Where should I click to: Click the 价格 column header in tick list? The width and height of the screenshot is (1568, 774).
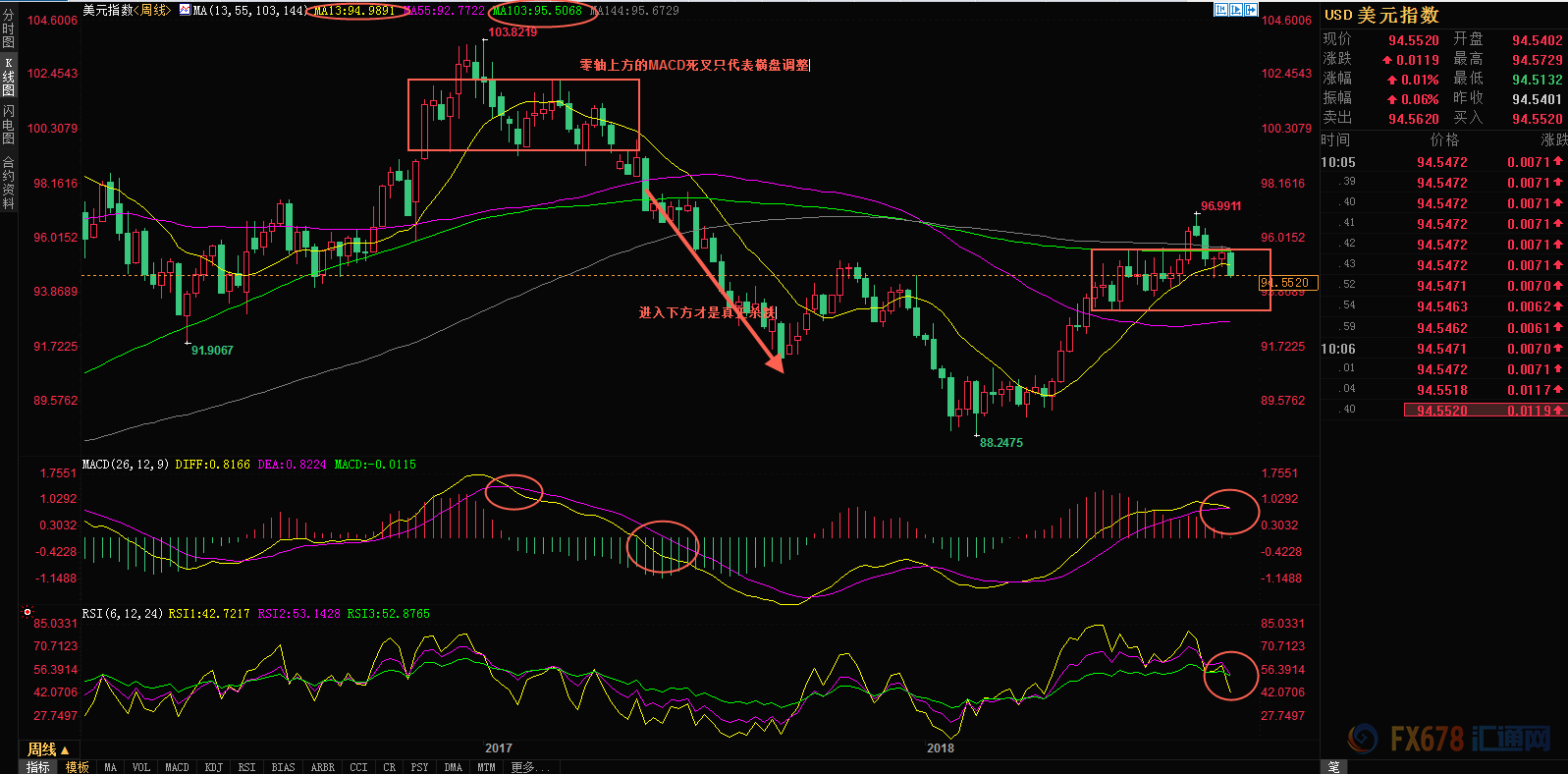pos(1445,140)
